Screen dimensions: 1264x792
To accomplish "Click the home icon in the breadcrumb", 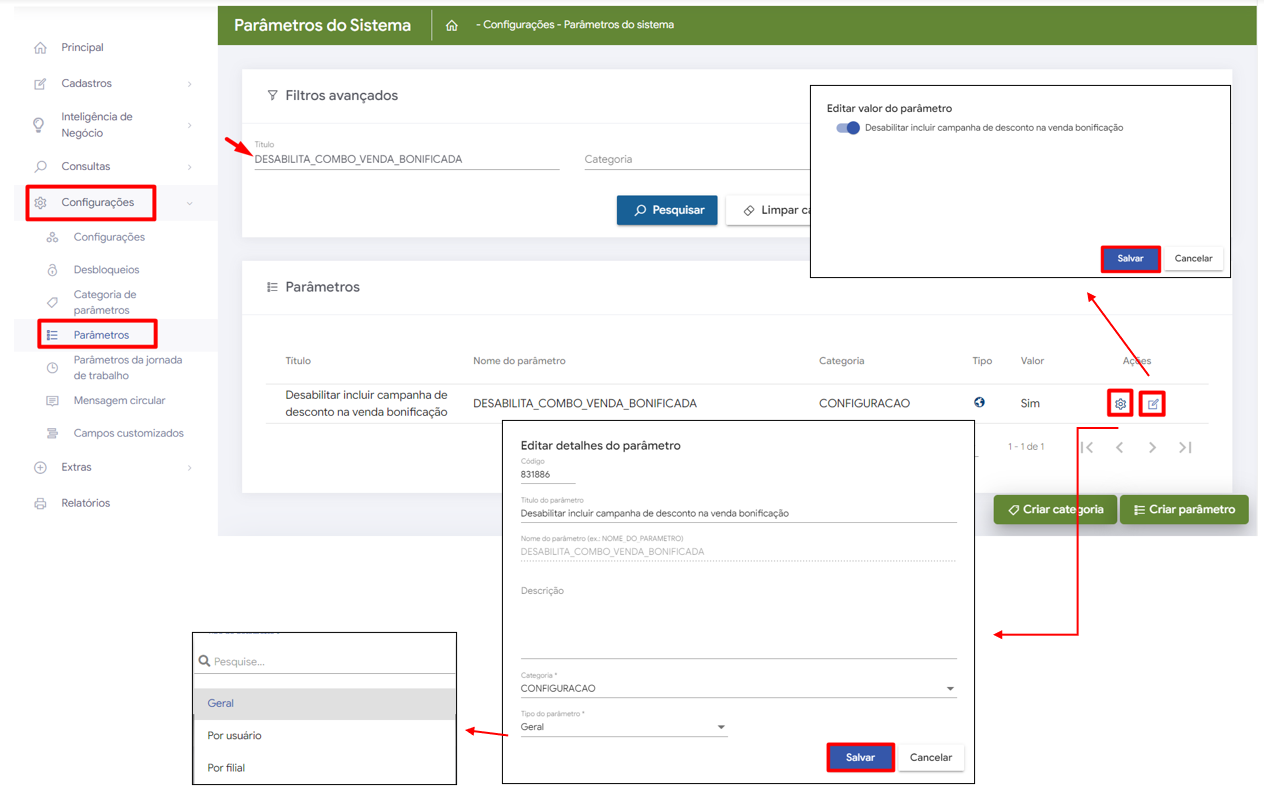I will coord(452,26).
